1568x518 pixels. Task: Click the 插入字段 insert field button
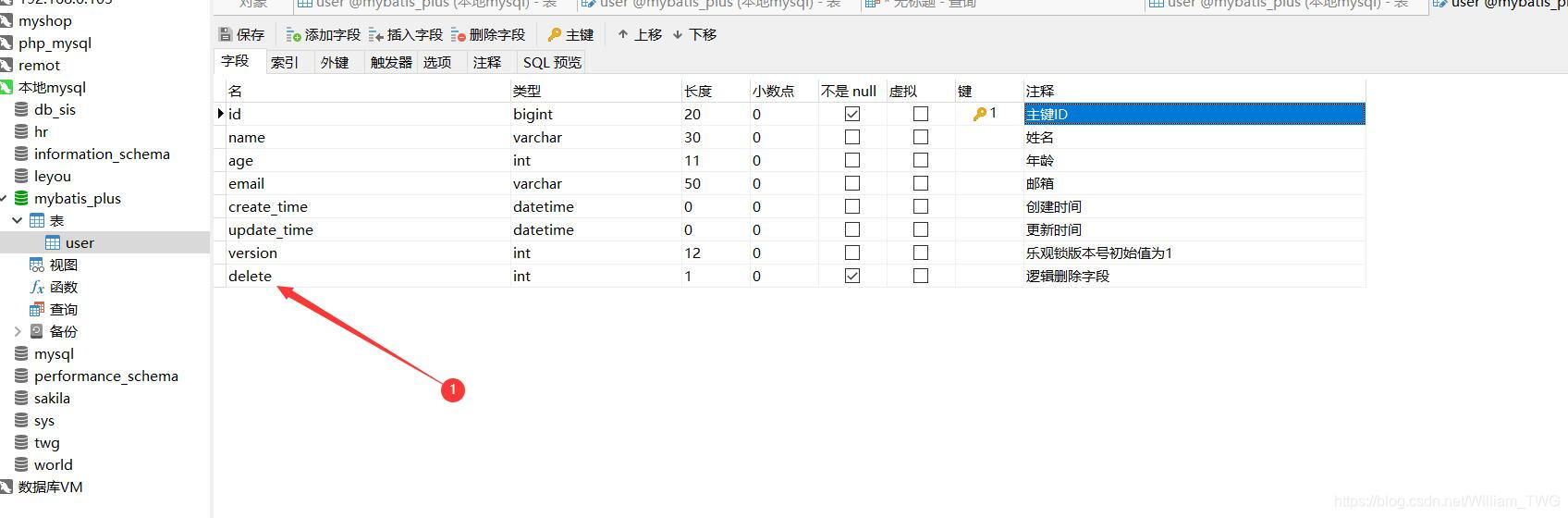click(x=406, y=34)
